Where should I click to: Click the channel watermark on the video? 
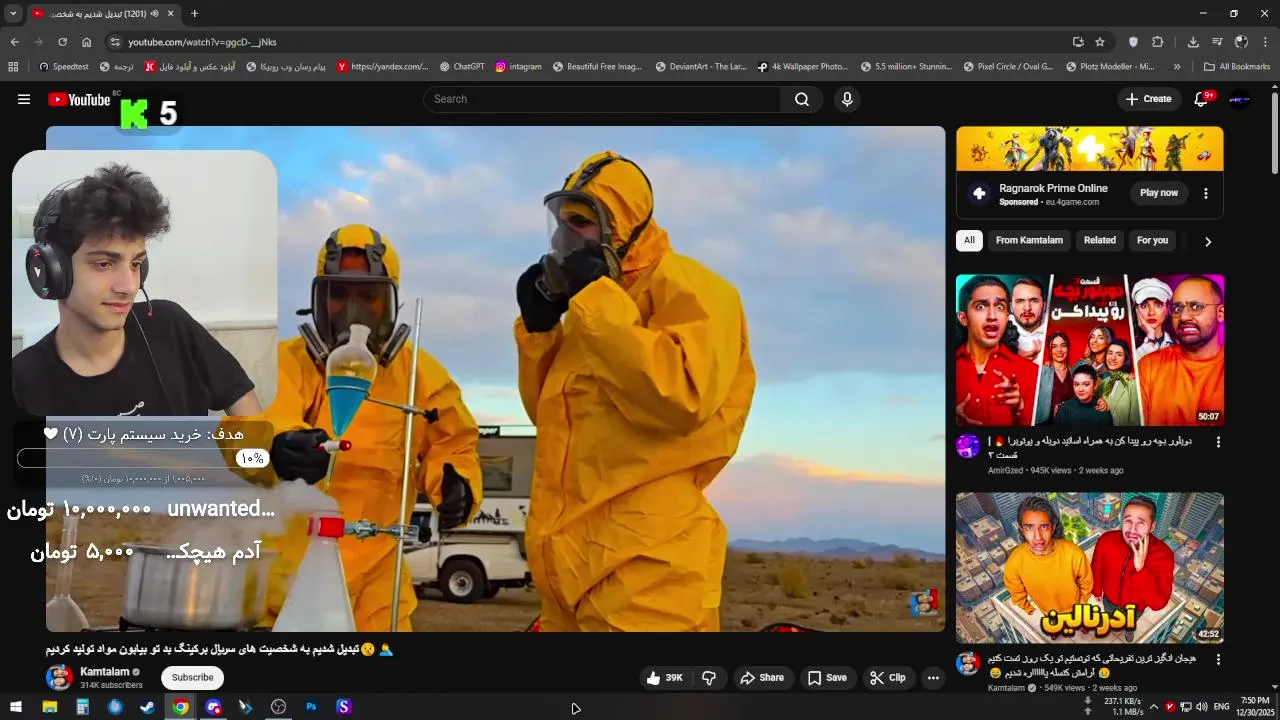click(x=924, y=603)
